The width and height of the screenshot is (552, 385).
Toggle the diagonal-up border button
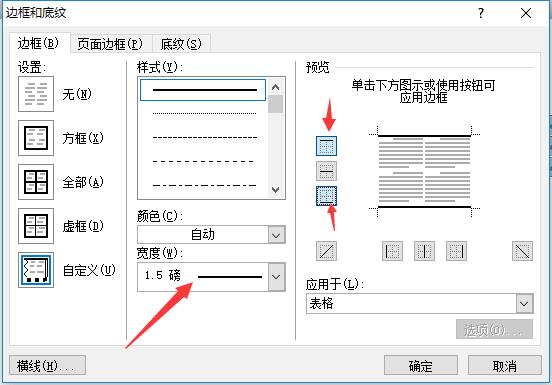click(x=326, y=251)
